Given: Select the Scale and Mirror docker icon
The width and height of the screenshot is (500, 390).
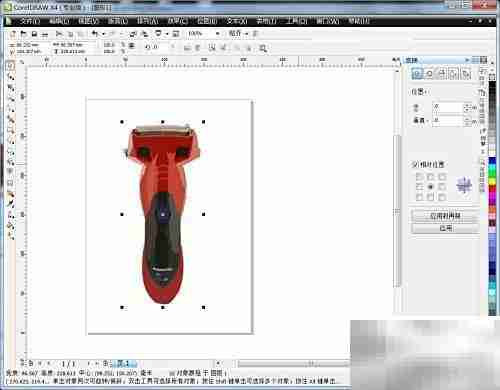Looking at the screenshot, I should (442, 74).
